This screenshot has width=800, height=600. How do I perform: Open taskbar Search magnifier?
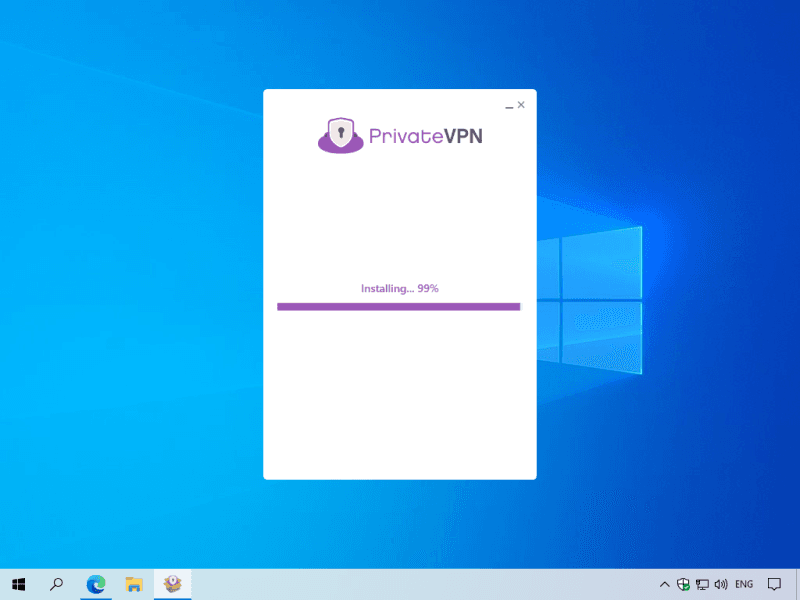[57, 584]
